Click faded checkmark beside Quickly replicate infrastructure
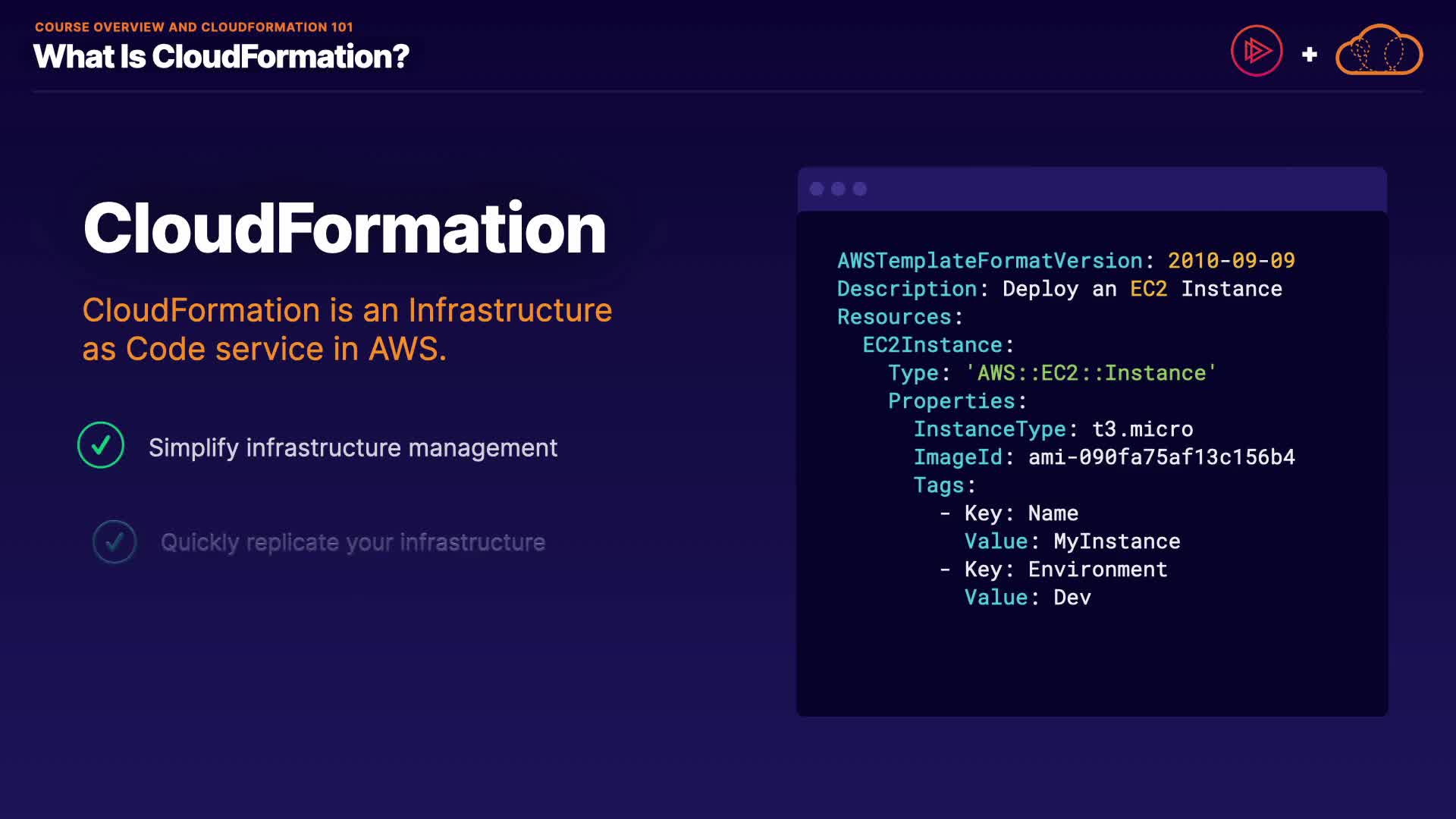The height and width of the screenshot is (819, 1456). 115,541
